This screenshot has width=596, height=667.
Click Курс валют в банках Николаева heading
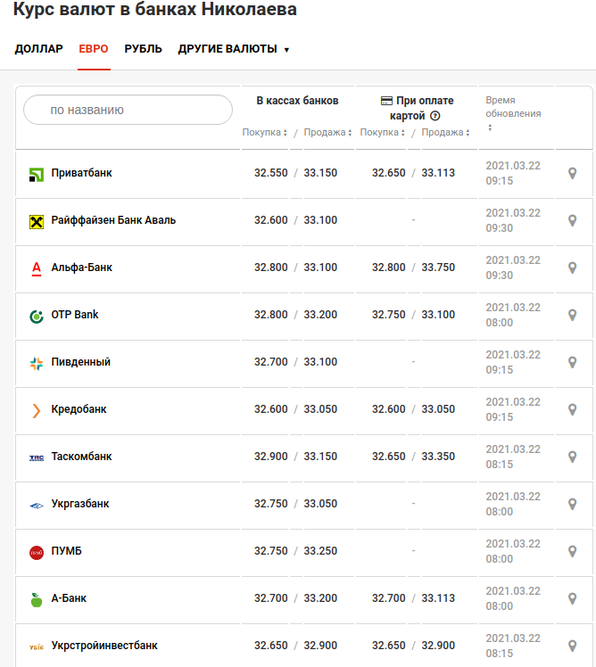155,9
